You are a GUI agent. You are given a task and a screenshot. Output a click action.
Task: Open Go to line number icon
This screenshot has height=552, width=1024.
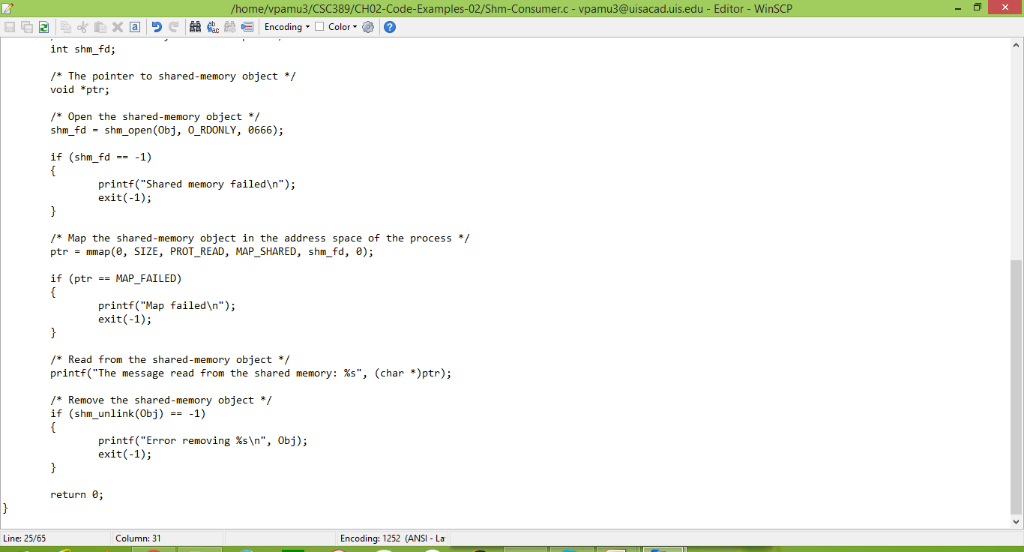pos(247,27)
